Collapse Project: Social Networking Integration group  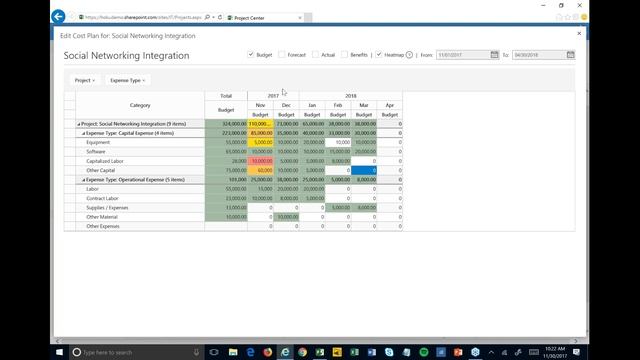(79, 124)
